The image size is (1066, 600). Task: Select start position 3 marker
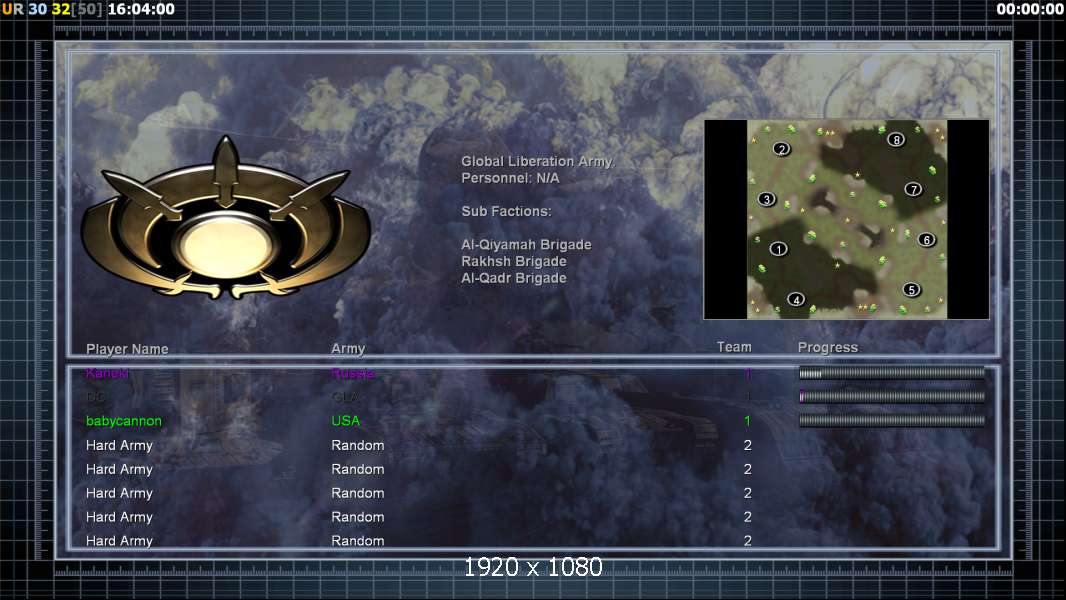coord(767,199)
